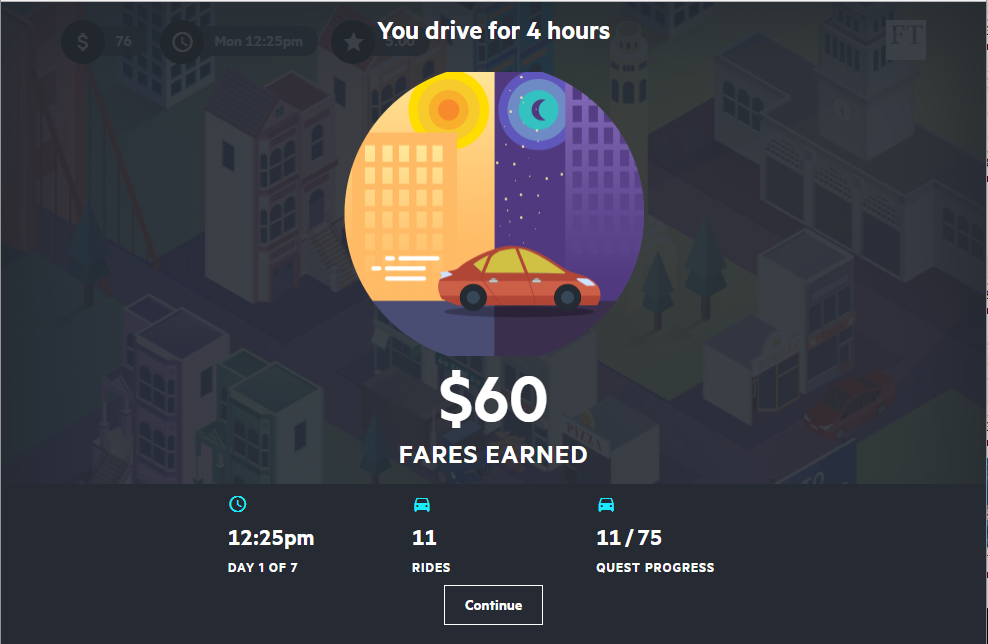The width and height of the screenshot is (988, 644).
Task: Click the $60 fares earned amount
Action: pos(493,399)
